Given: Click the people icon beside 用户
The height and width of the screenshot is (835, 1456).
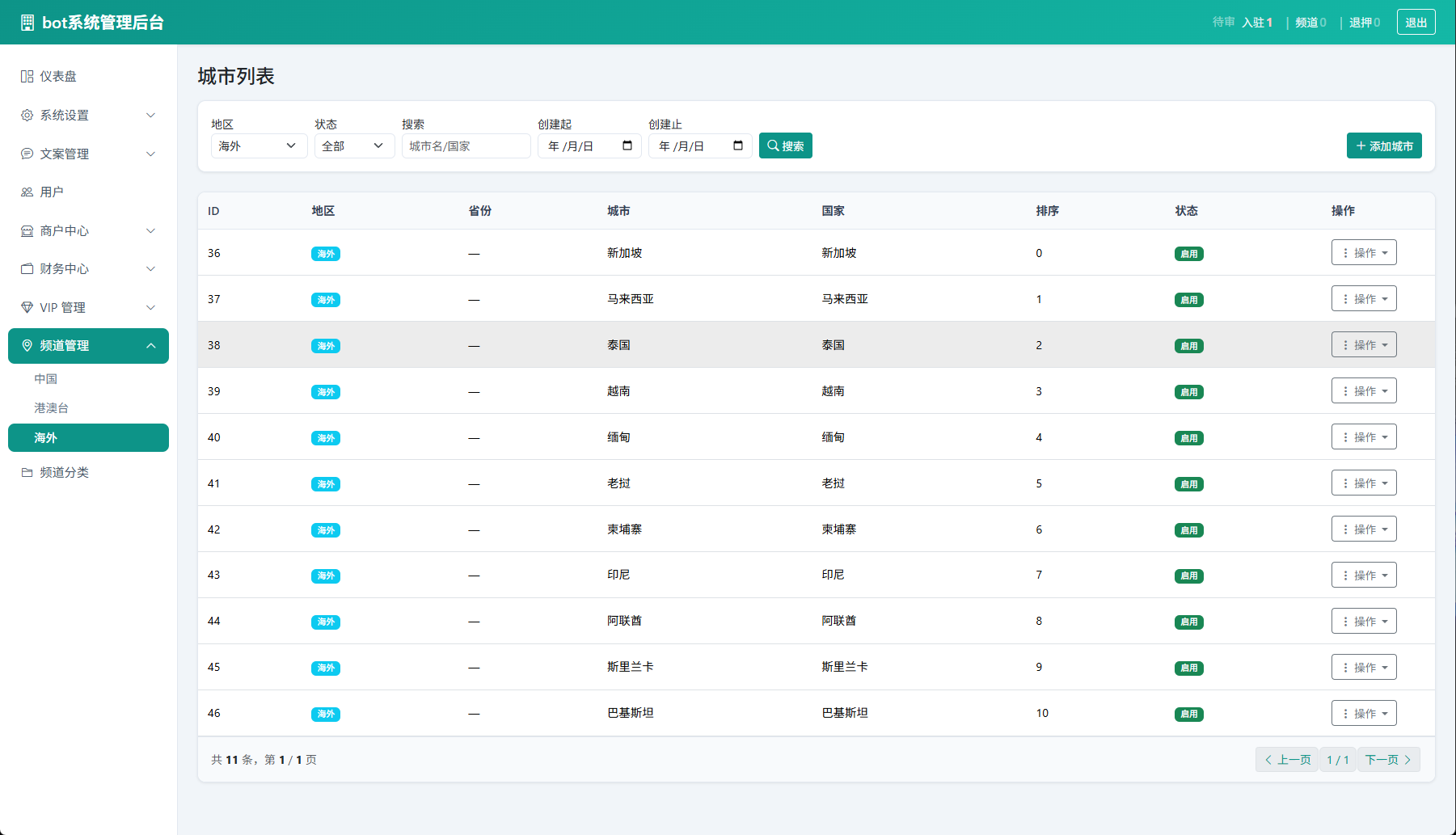Looking at the screenshot, I should coord(27,192).
